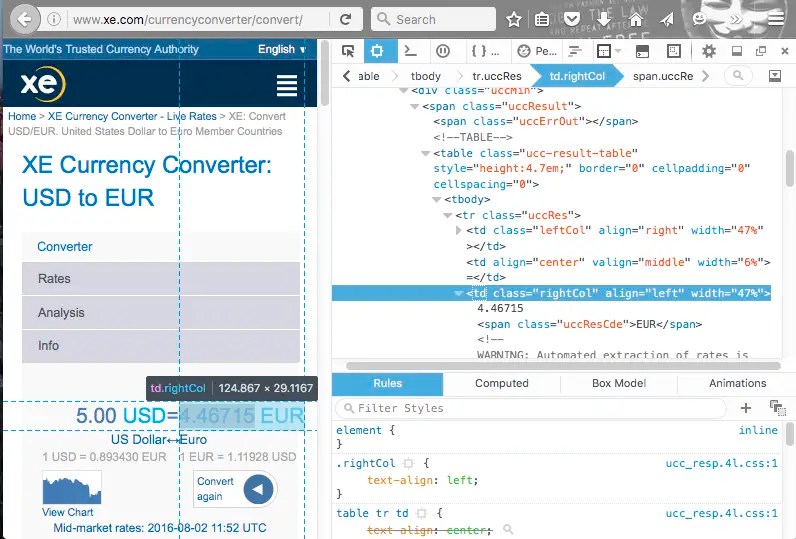The height and width of the screenshot is (539, 796).
Task: Open the XE site hamburger menu
Action: pyautogui.click(x=287, y=85)
